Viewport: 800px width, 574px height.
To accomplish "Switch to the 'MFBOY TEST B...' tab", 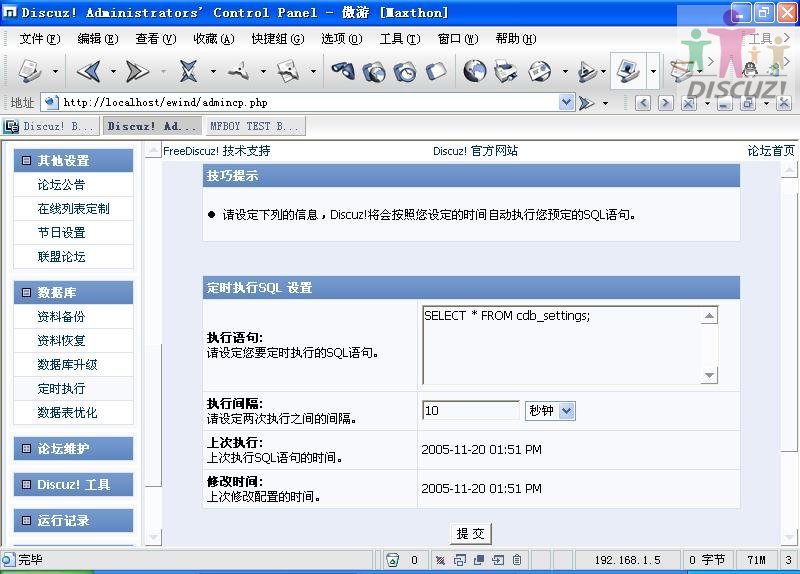I will click(255, 126).
